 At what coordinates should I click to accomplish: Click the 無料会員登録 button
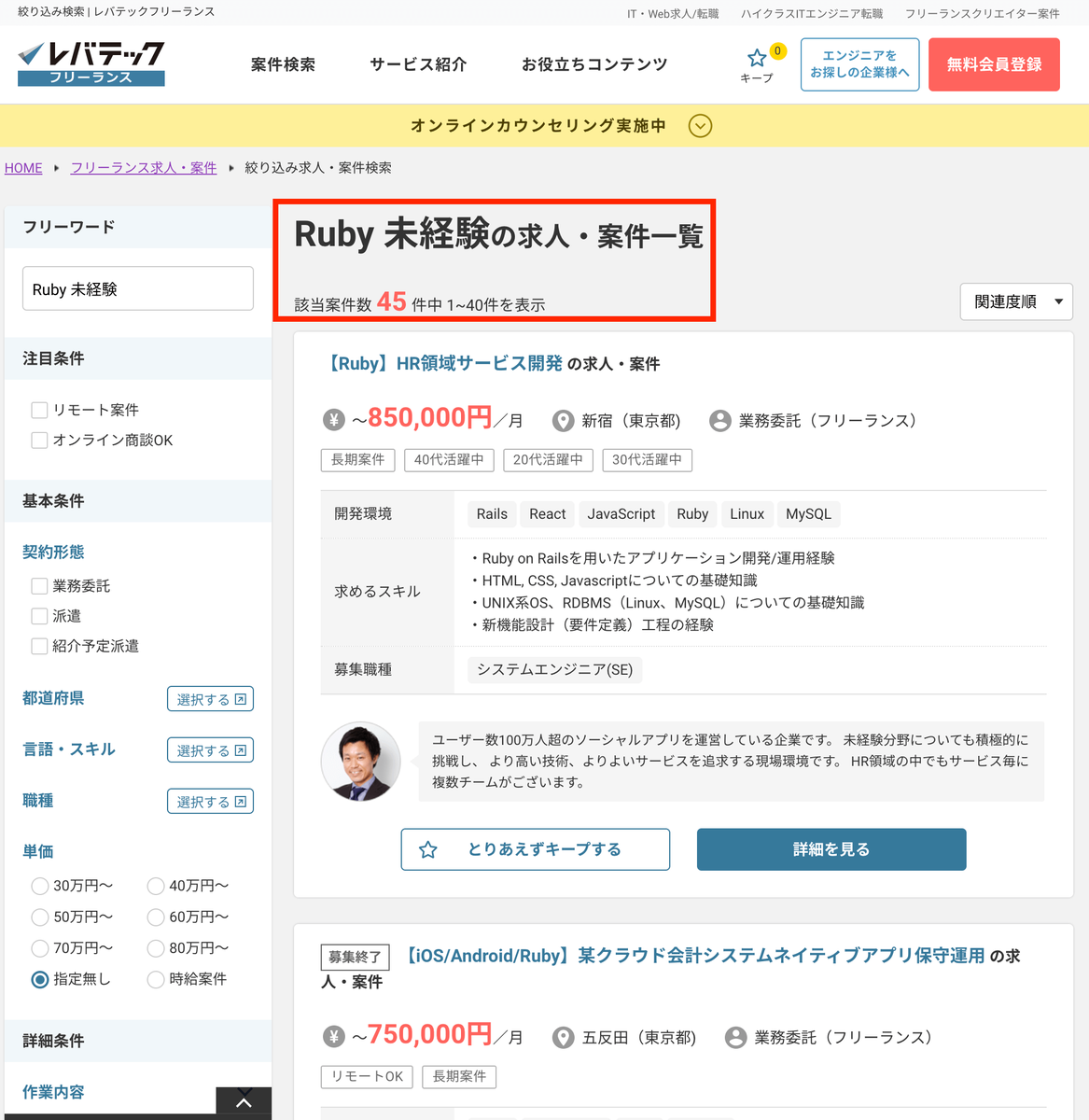click(994, 64)
